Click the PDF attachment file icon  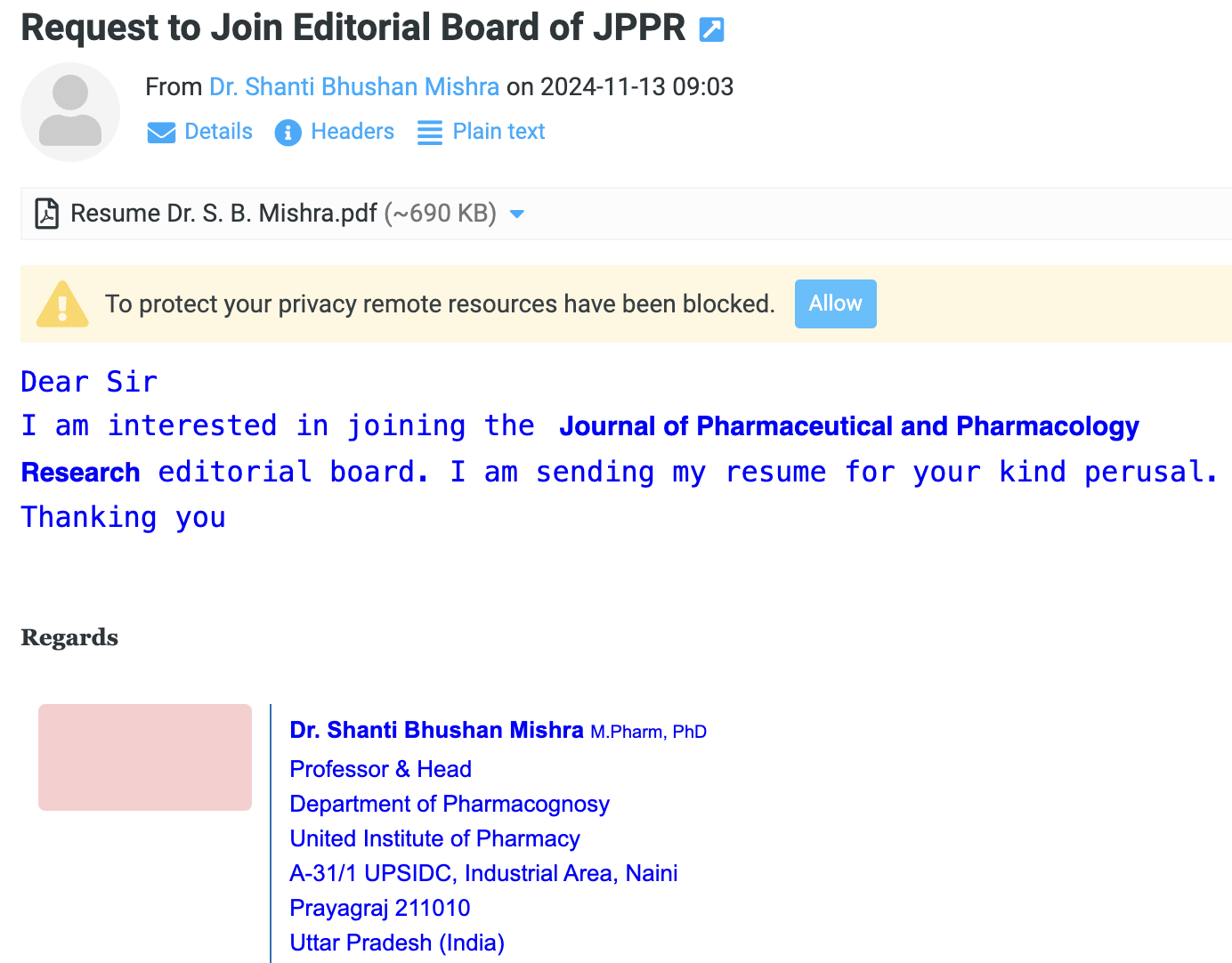tap(46, 214)
